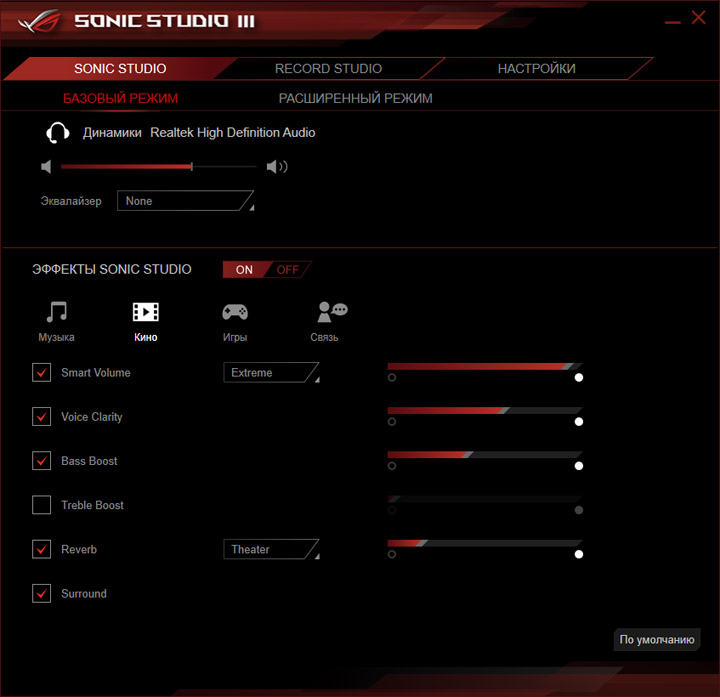Viewport: 720px width, 697px height.
Task: Click Bass Boost slider maximum dot
Action: [579, 466]
